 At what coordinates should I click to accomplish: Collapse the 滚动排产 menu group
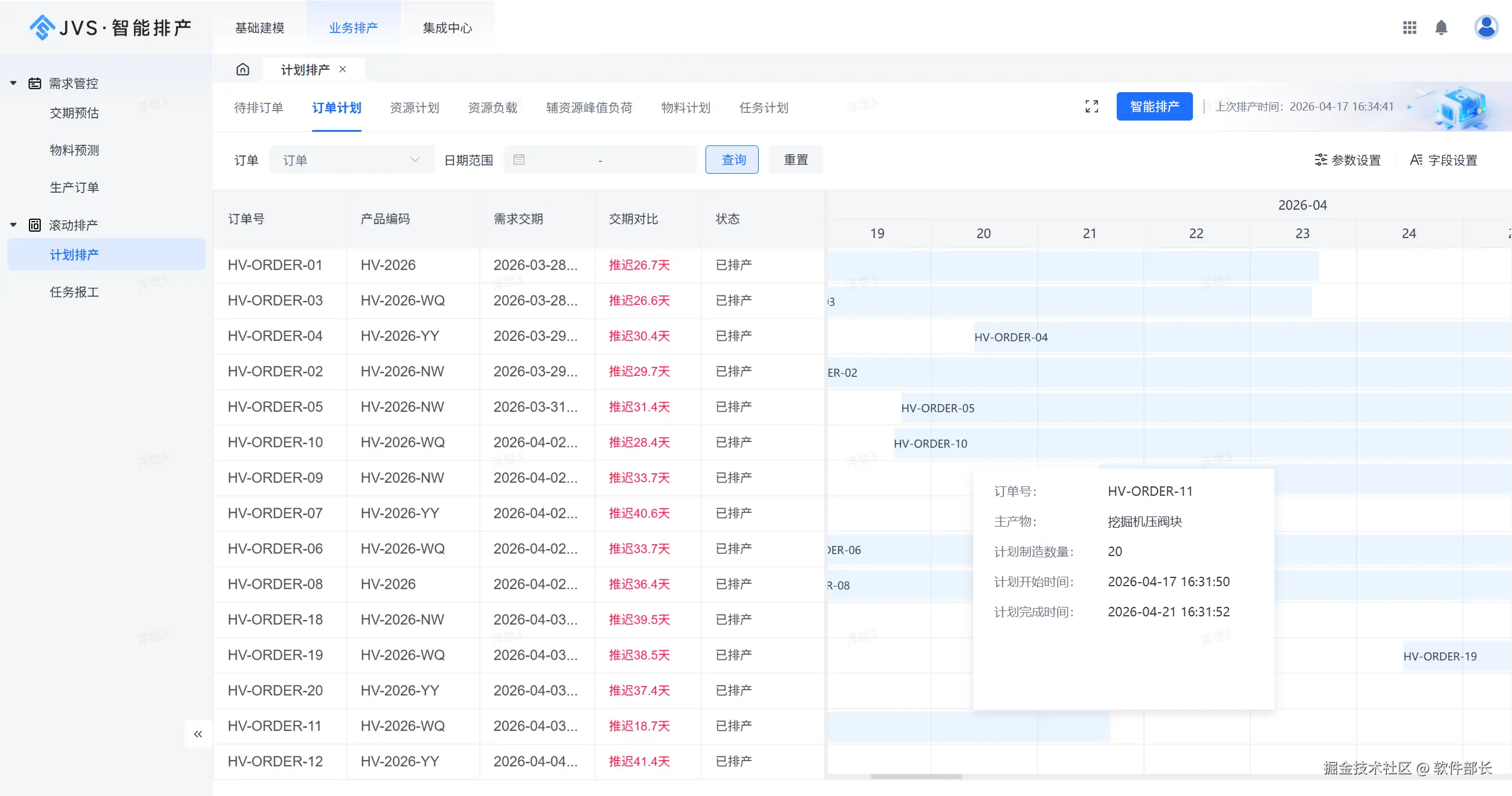(14, 225)
